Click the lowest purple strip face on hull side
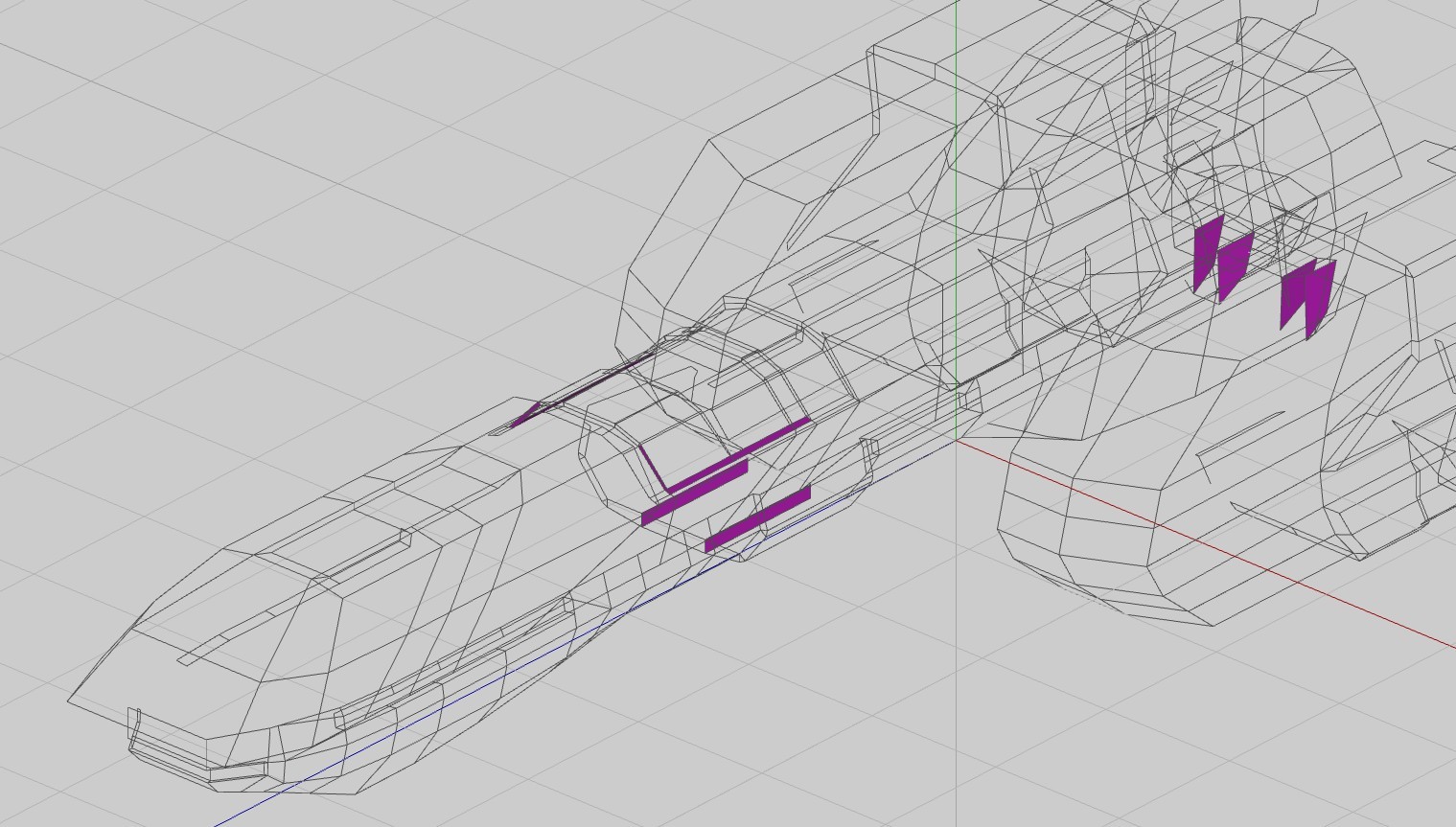 [758, 519]
